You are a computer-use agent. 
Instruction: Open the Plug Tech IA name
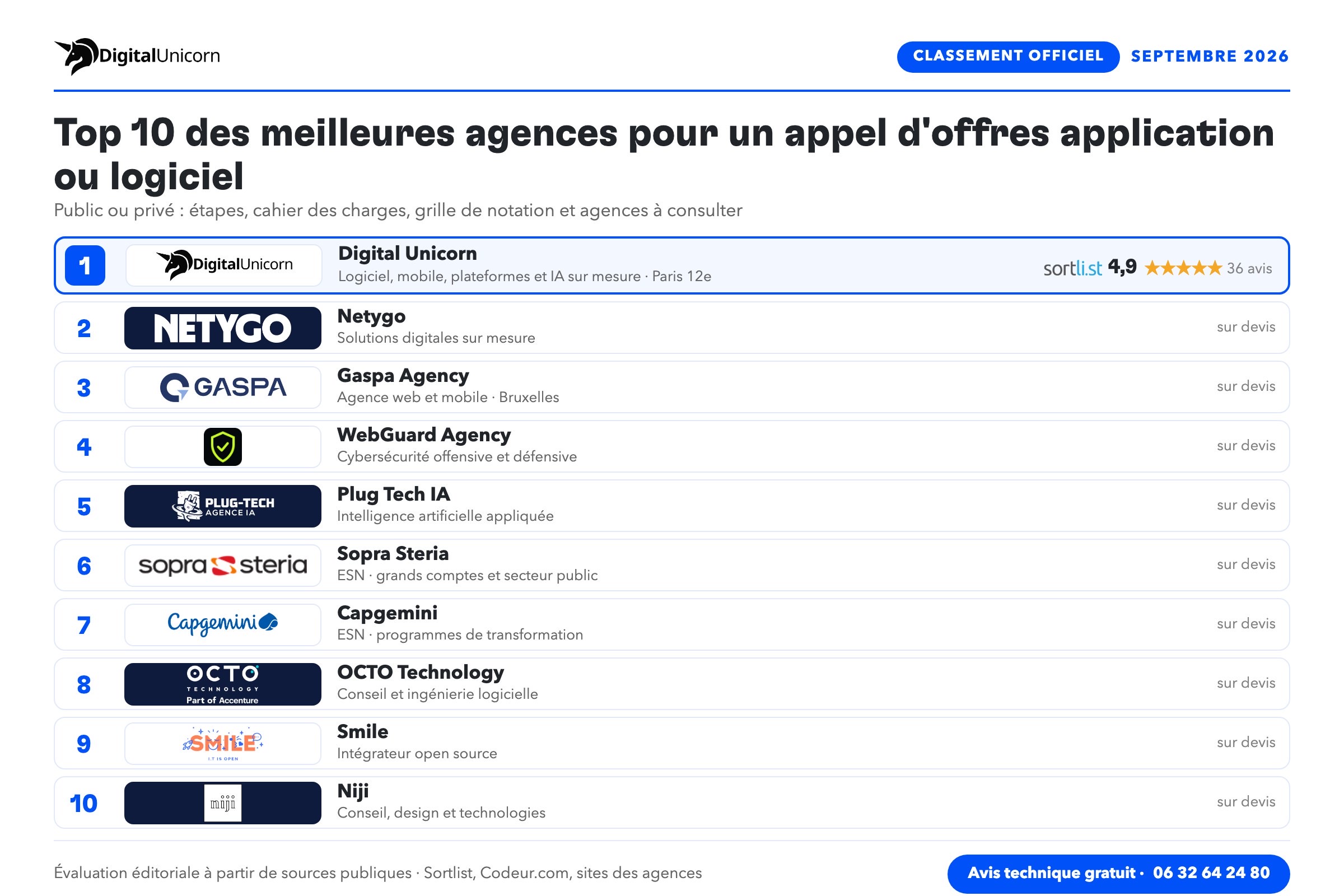coord(394,494)
